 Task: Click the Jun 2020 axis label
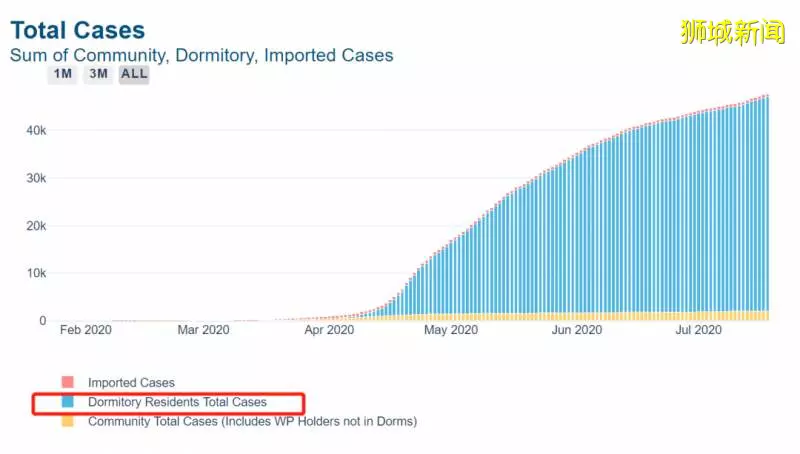click(577, 330)
